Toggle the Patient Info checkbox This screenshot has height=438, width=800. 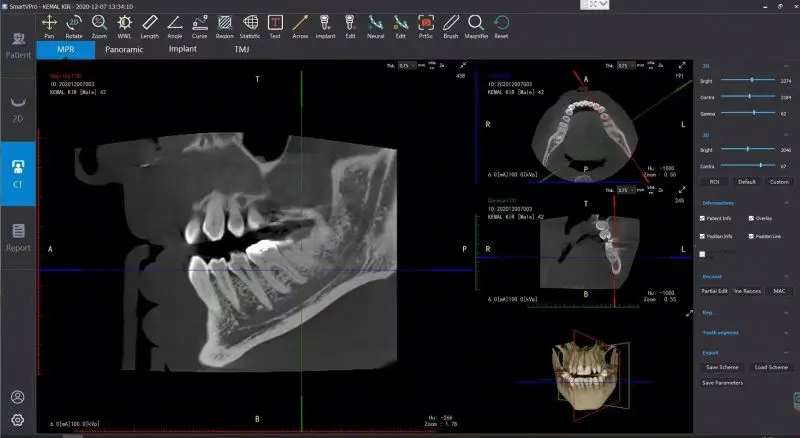(703, 218)
